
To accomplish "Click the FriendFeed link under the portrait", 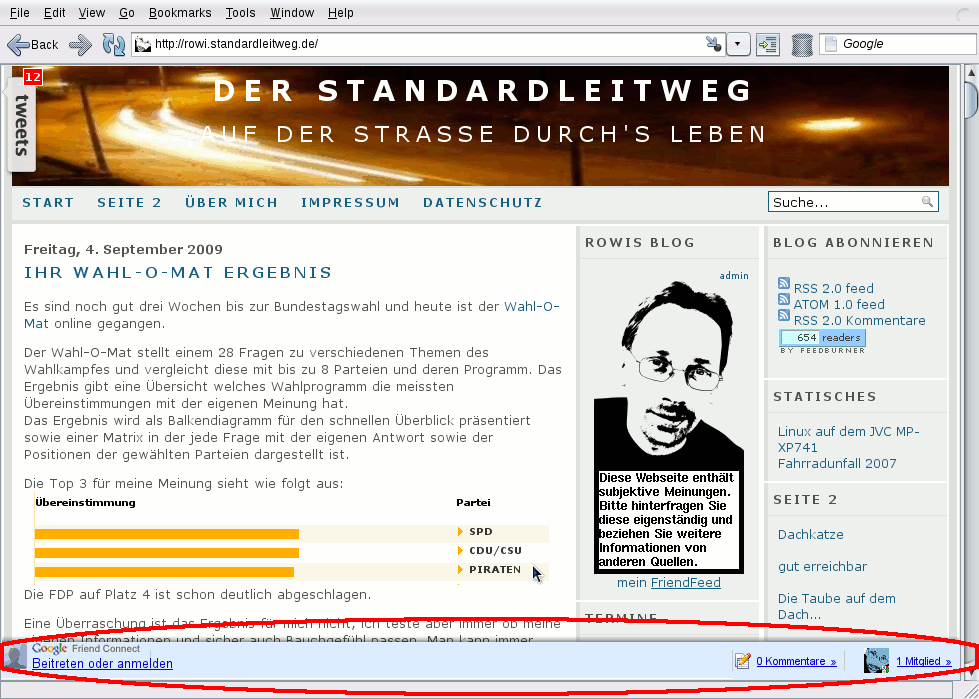I will click(685, 582).
